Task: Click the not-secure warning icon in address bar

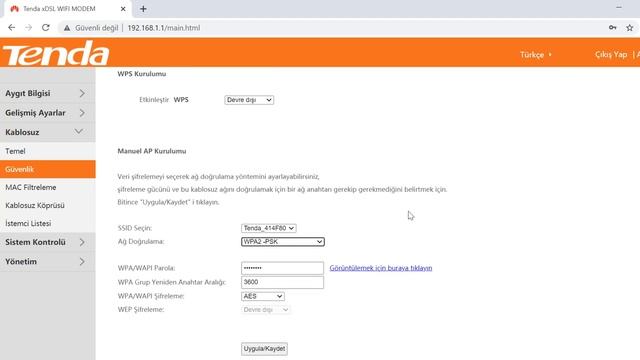Action: point(67,28)
